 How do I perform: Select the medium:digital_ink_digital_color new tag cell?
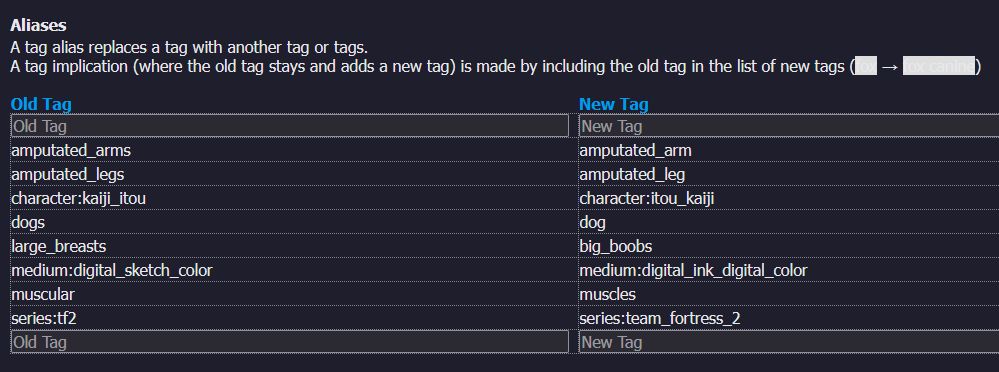tap(789, 270)
